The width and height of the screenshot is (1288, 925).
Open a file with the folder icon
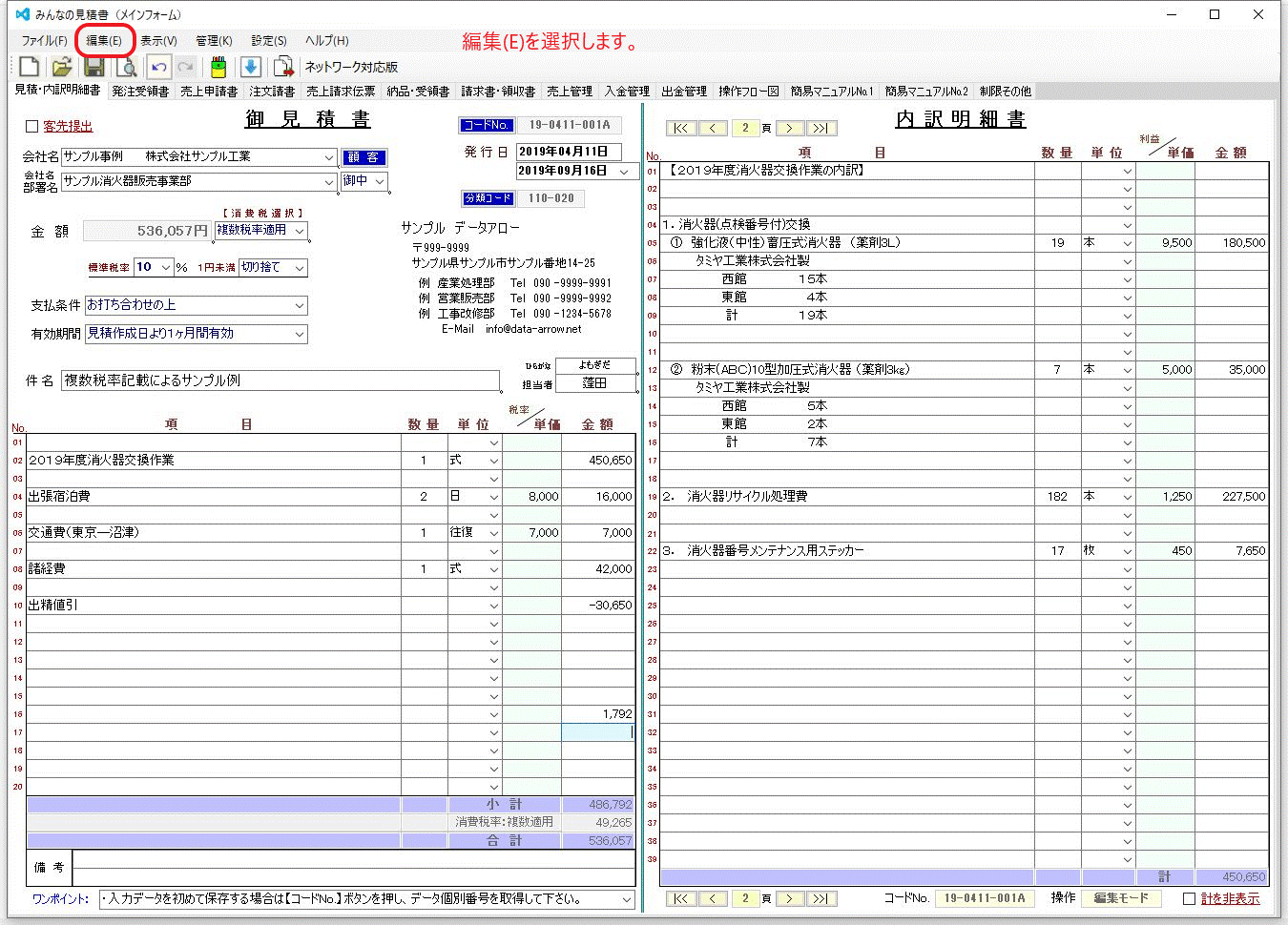point(62,67)
